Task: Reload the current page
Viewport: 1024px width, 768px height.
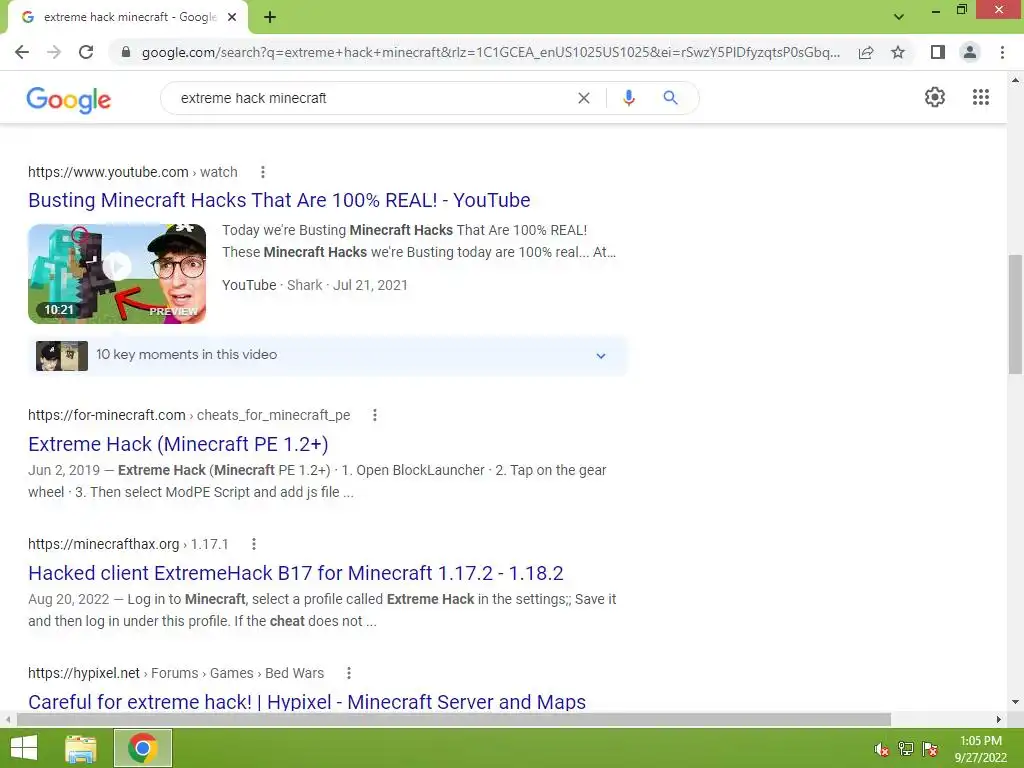Action: click(x=86, y=52)
